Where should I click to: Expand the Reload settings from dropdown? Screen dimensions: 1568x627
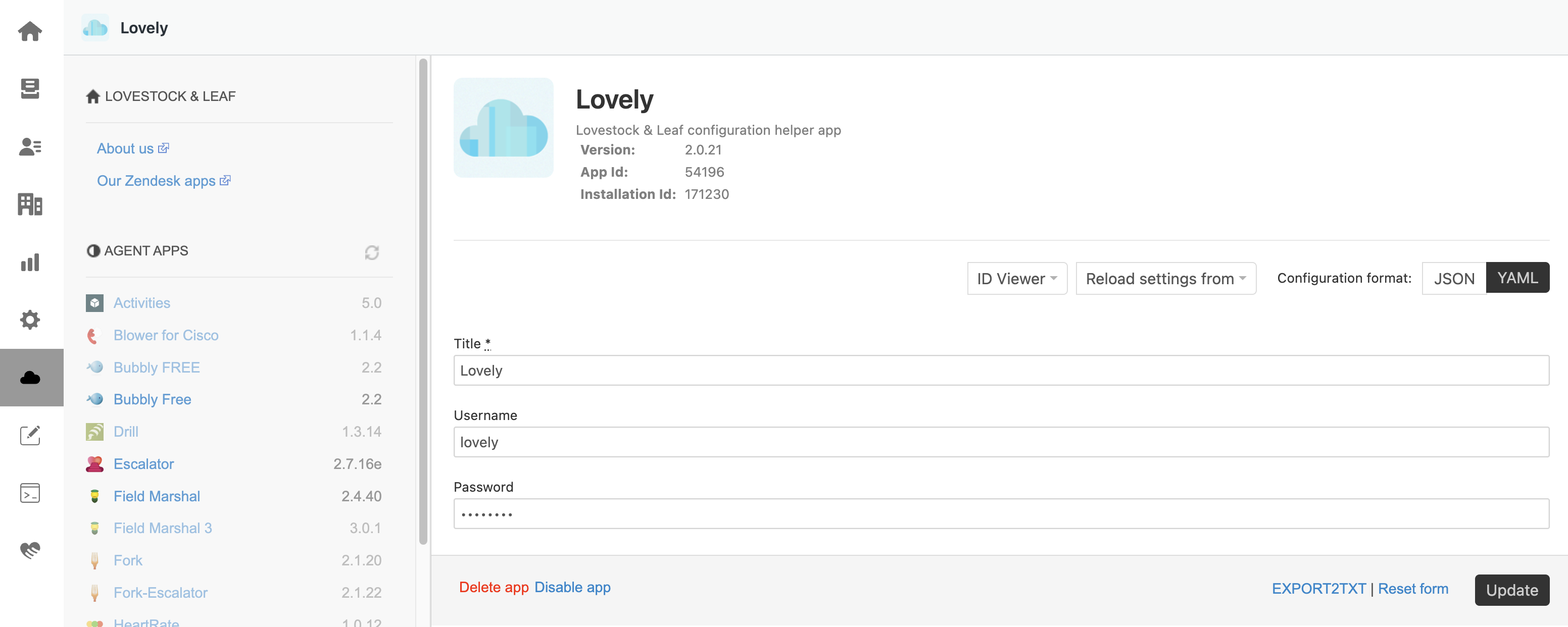click(1166, 279)
